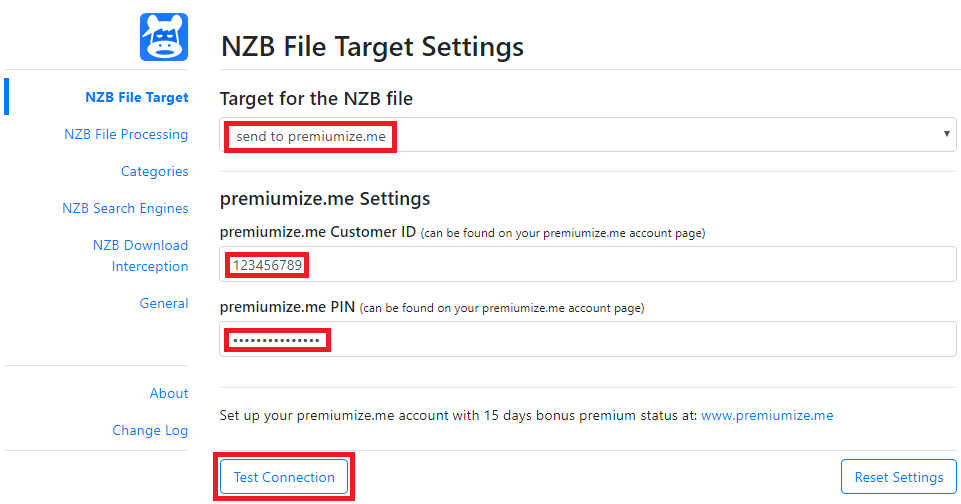Screen dimensions: 961x504
Task: Open the Categories settings page
Action: click(154, 171)
